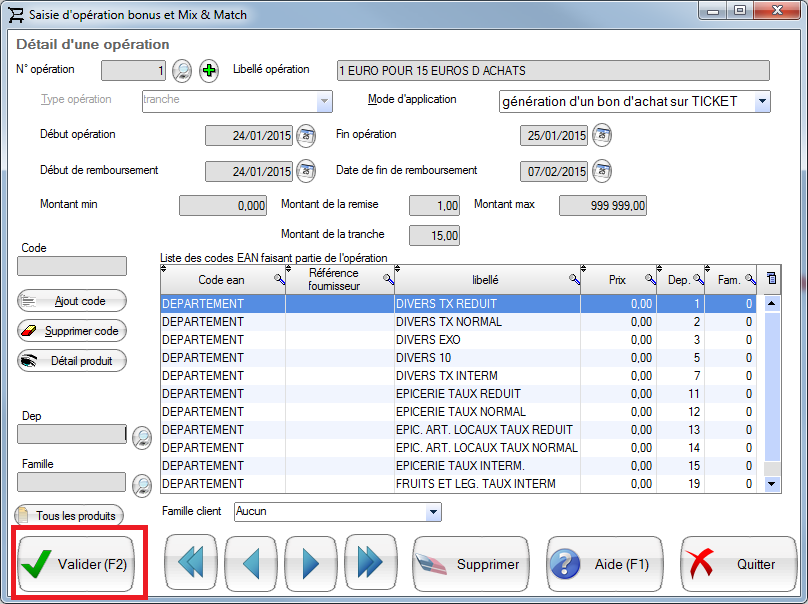
Task: Select the EPIC. ART. LOCAUX TAUX REDUIT row
Action: tap(458, 430)
